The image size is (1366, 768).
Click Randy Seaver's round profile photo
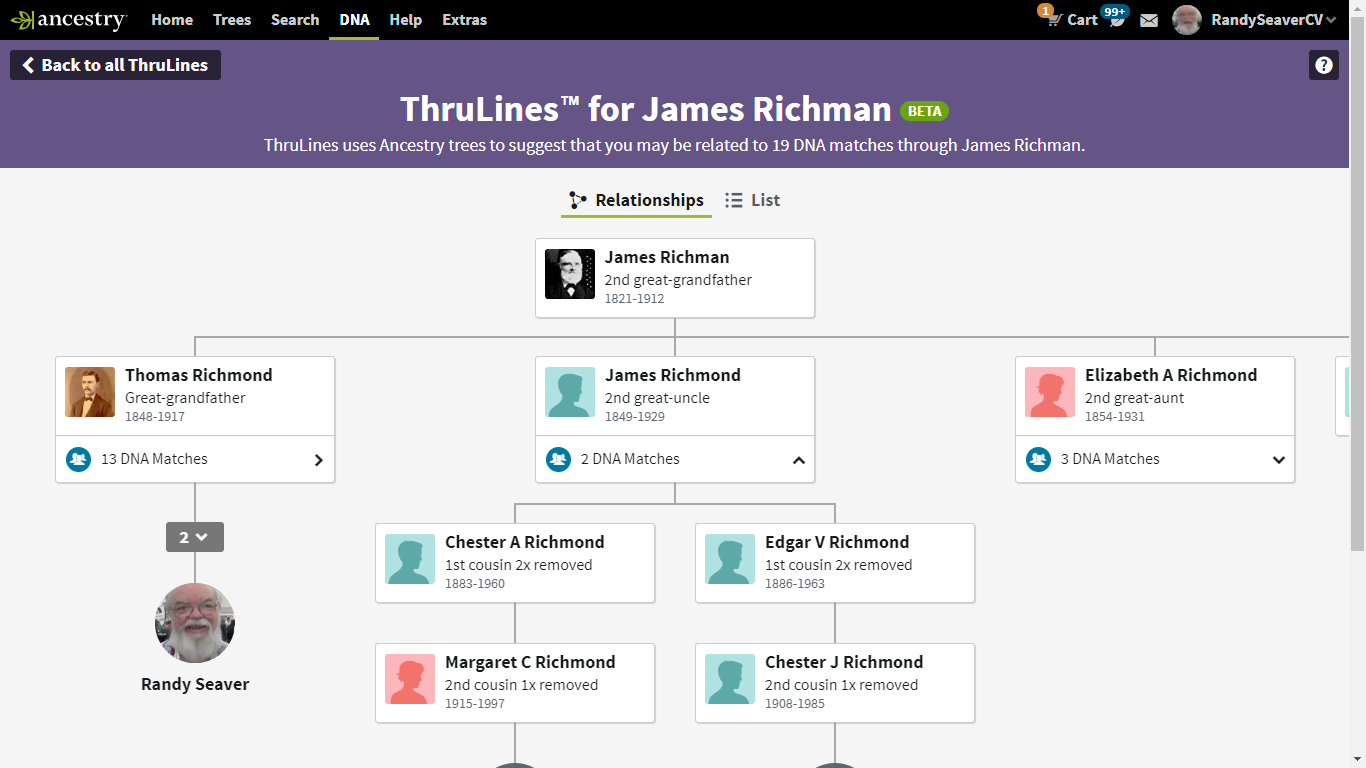pos(195,623)
